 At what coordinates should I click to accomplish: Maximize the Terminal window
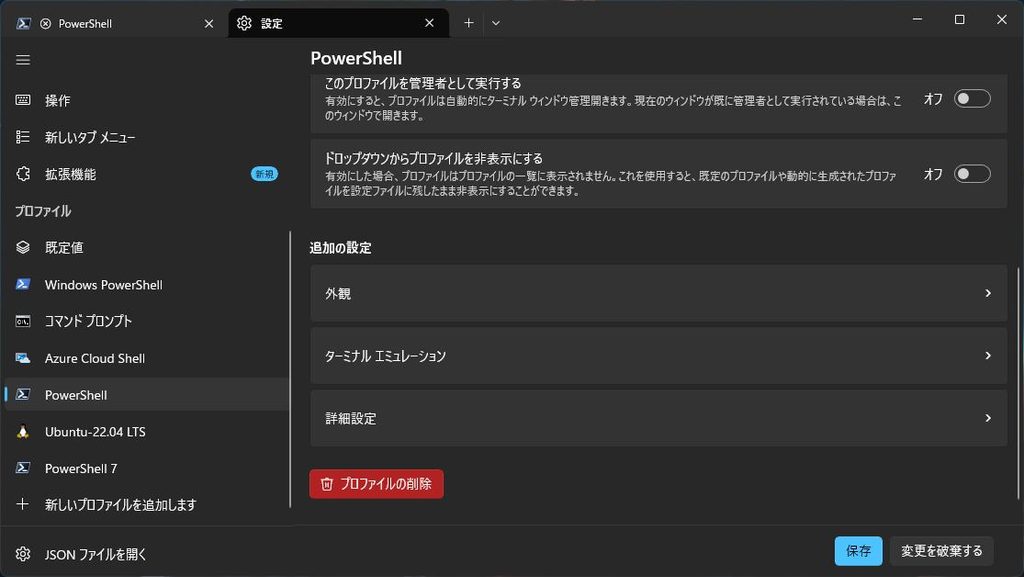pyautogui.click(x=959, y=20)
